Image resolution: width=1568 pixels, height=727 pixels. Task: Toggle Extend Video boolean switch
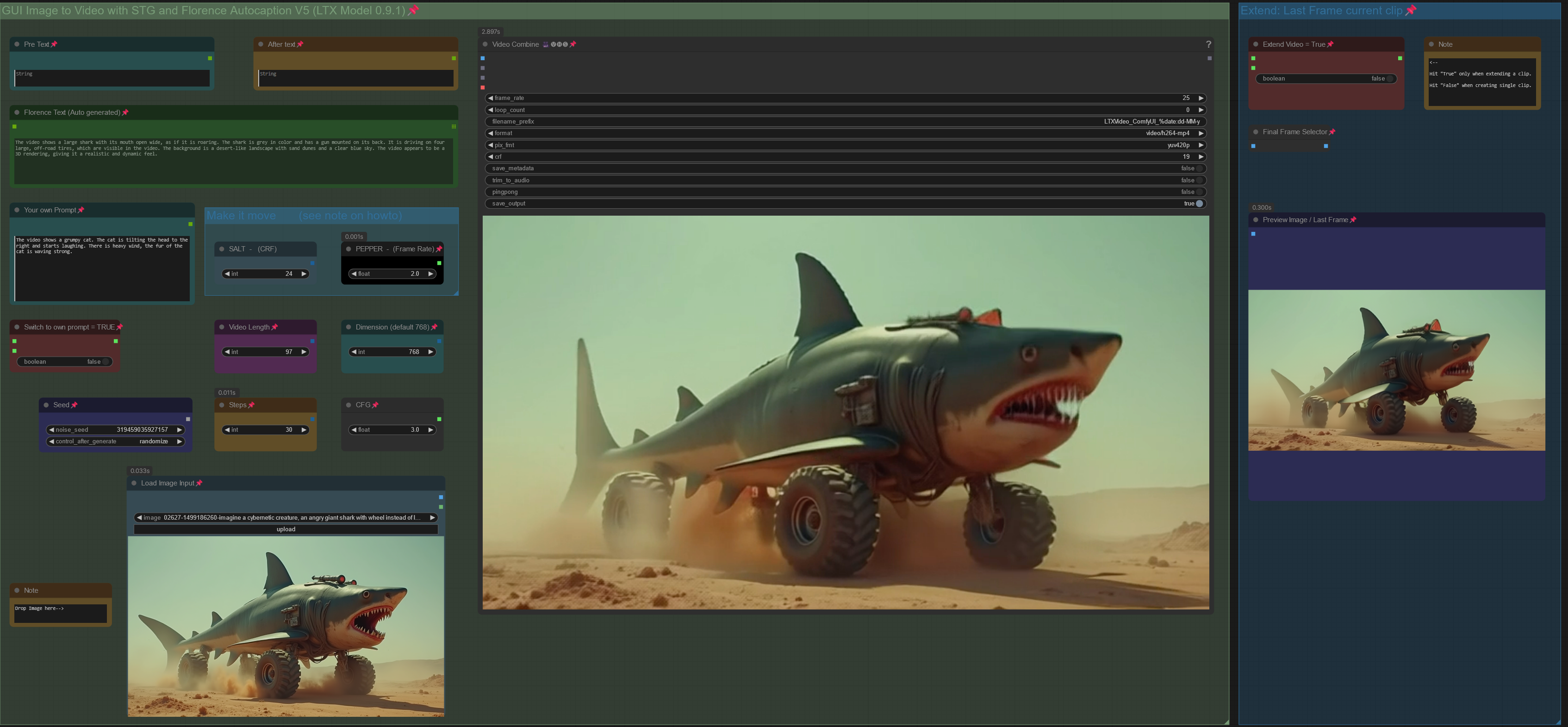[1390, 79]
